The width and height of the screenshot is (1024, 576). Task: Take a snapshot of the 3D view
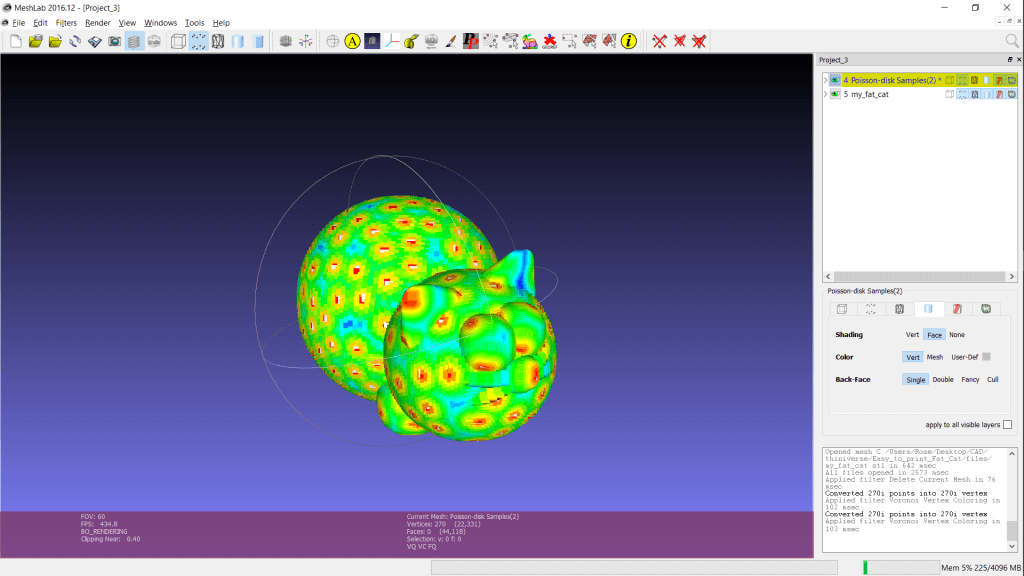112,41
